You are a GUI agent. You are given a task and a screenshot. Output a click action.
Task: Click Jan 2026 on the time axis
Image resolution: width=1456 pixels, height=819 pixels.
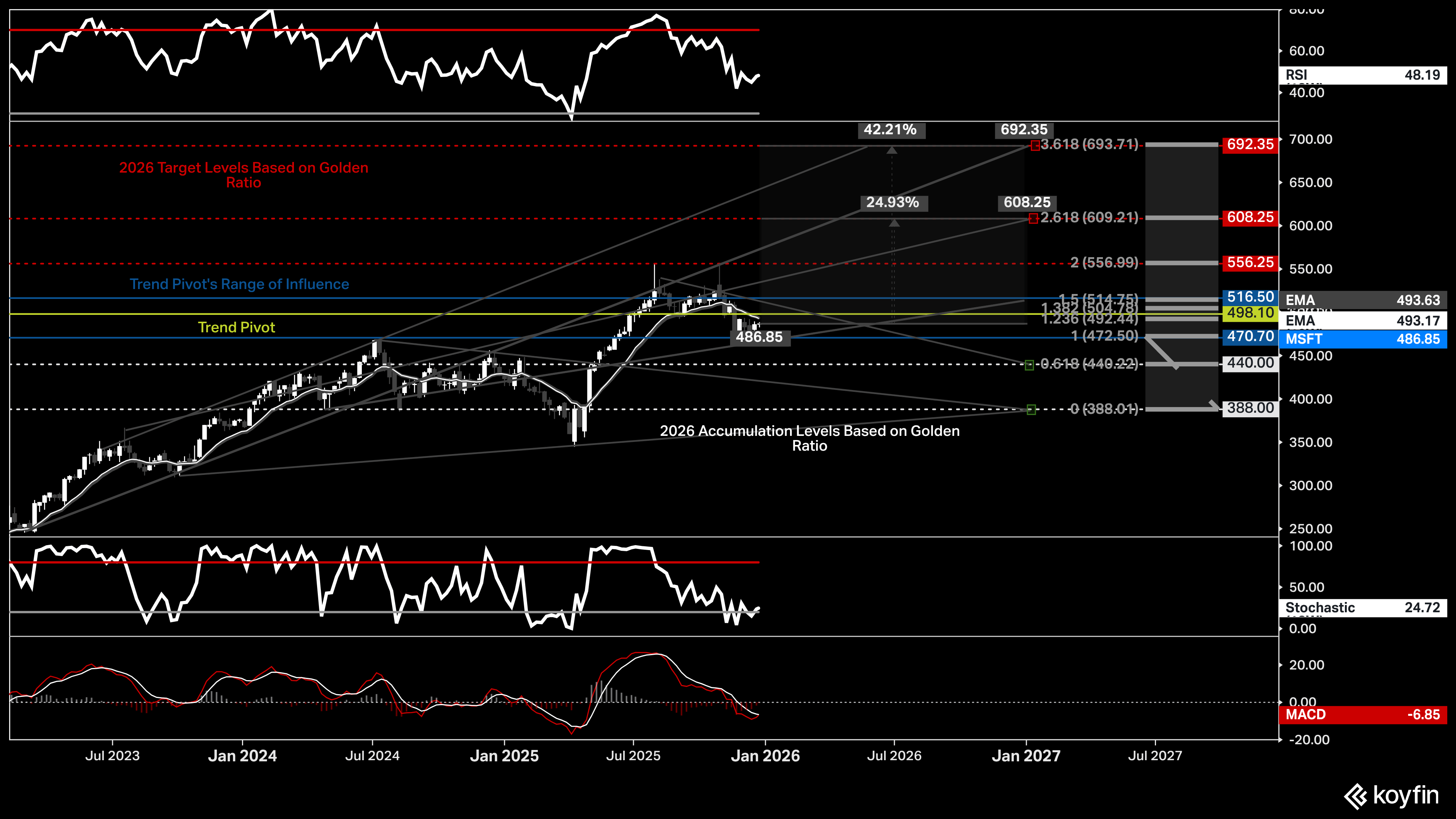(x=765, y=756)
